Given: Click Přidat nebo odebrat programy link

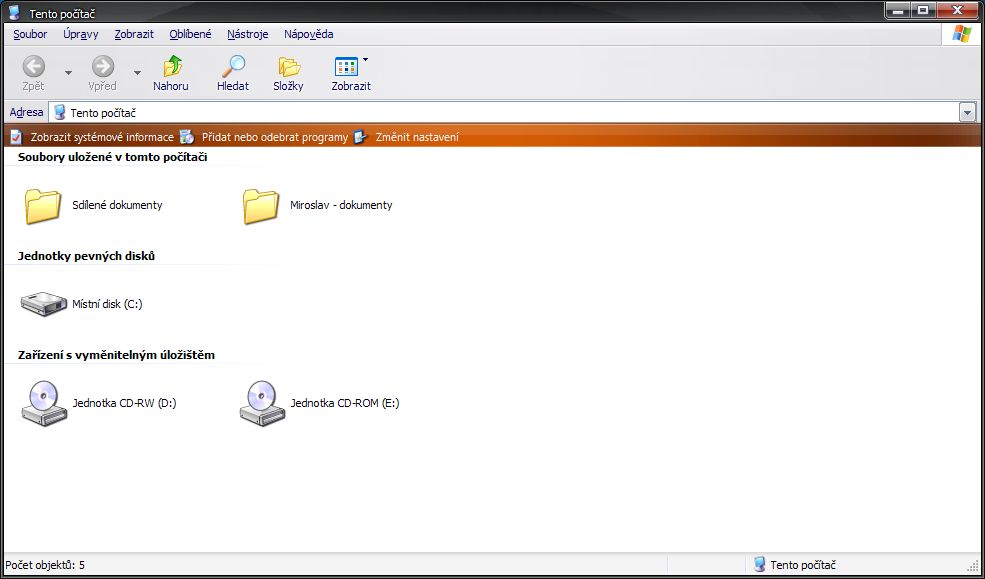Looking at the screenshot, I should (275, 137).
